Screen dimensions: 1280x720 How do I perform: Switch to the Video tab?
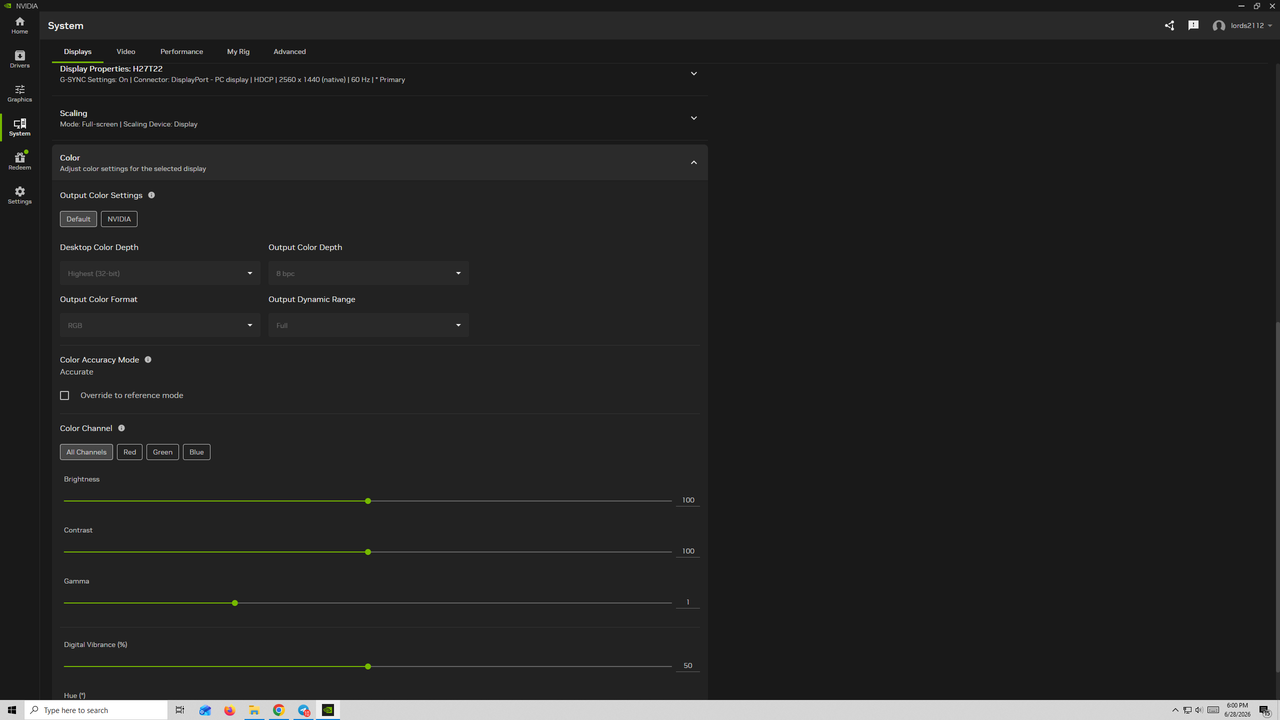click(x=126, y=51)
